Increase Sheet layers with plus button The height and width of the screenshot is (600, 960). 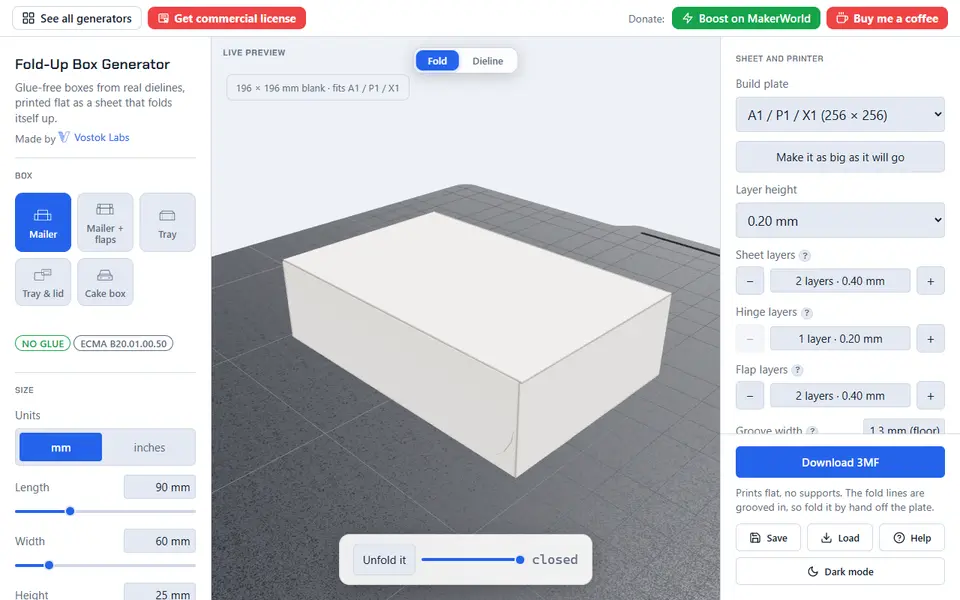(x=931, y=281)
